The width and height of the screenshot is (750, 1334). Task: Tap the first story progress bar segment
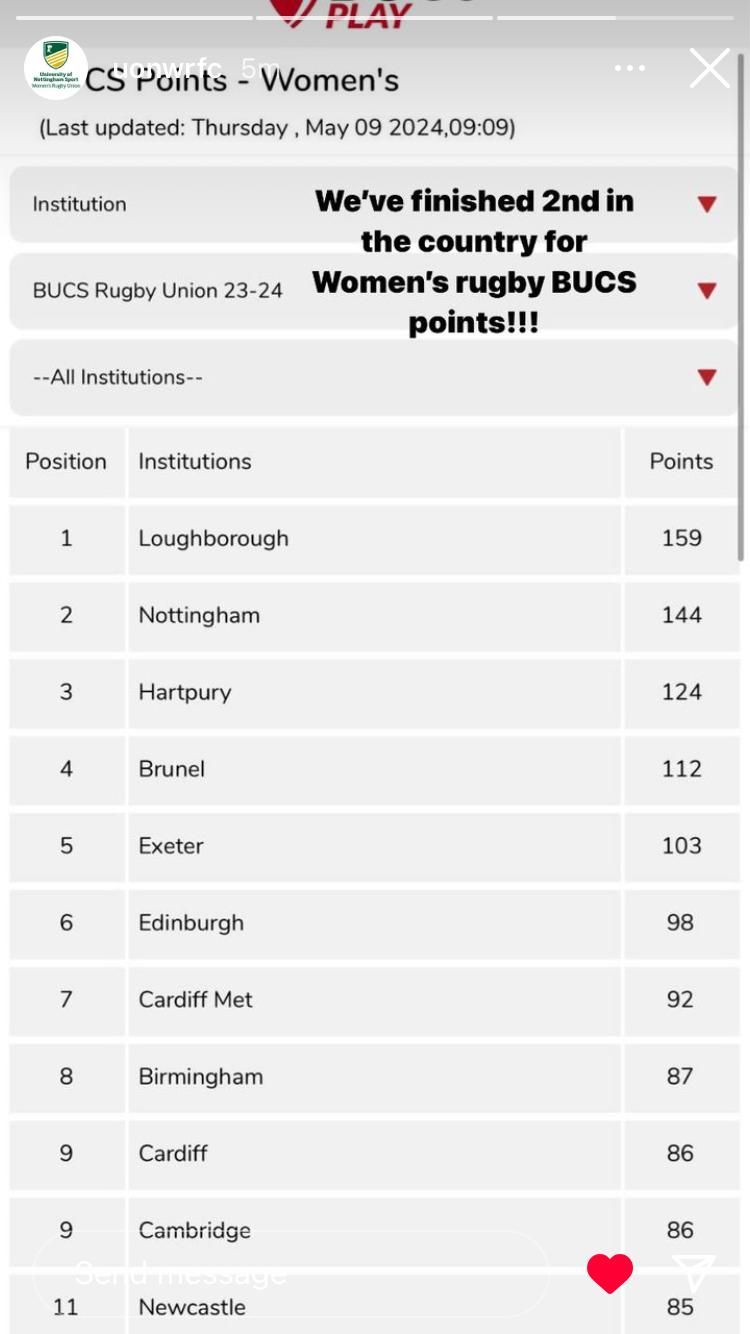(x=134, y=17)
